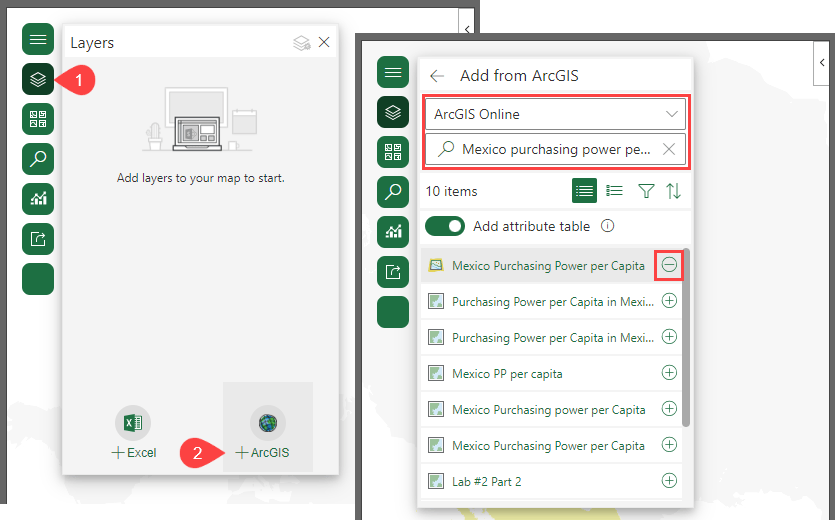The width and height of the screenshot is (835, 520).
Task: Switch to compact list view
Action: pos(584,191)
